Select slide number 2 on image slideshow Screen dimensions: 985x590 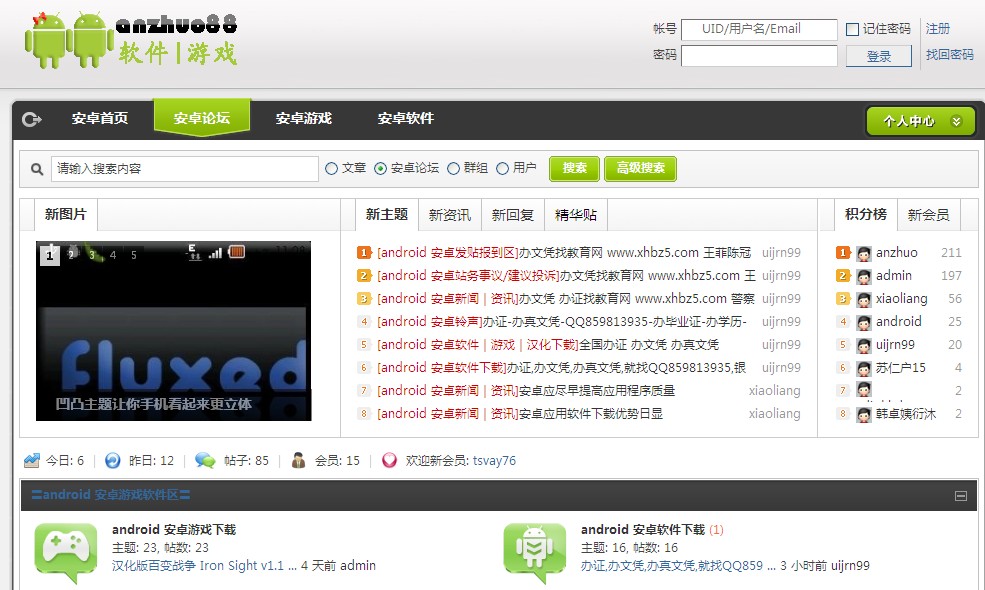[71, 254]
